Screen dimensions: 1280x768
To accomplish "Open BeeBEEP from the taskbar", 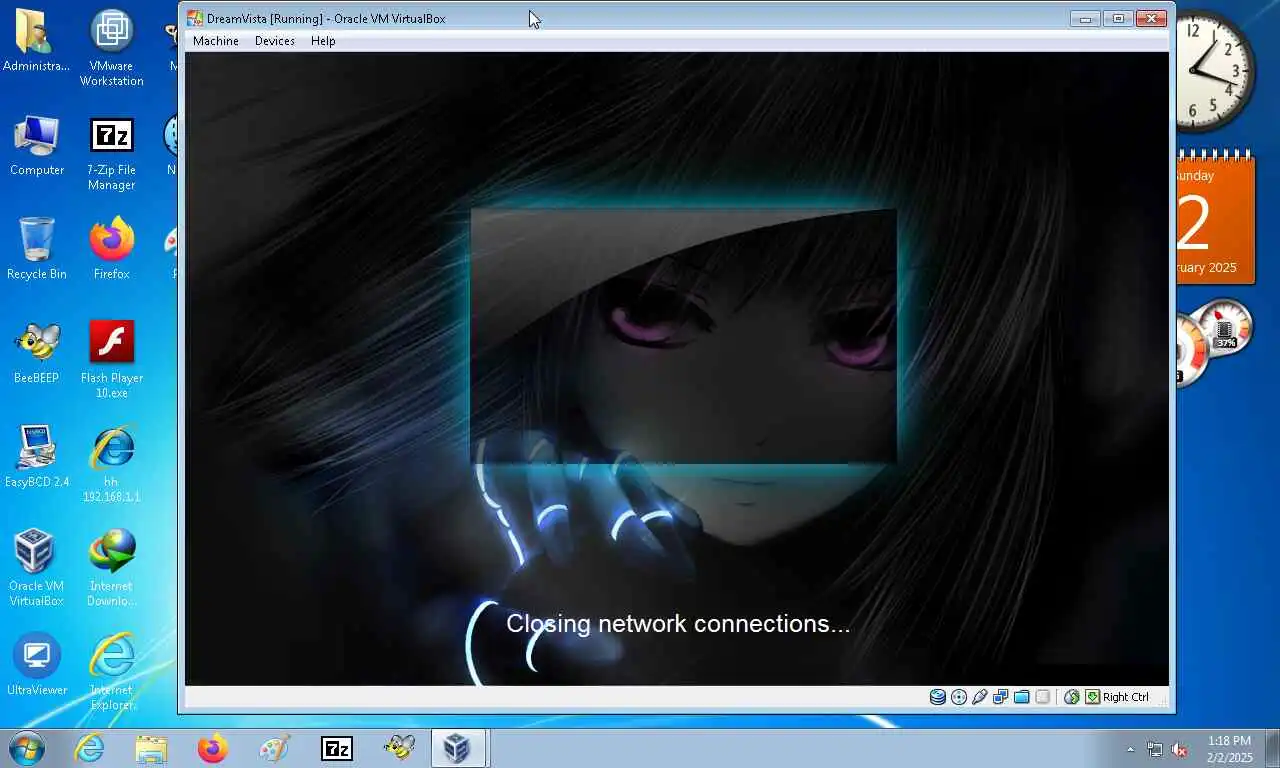I will click(x=399, y=748).
